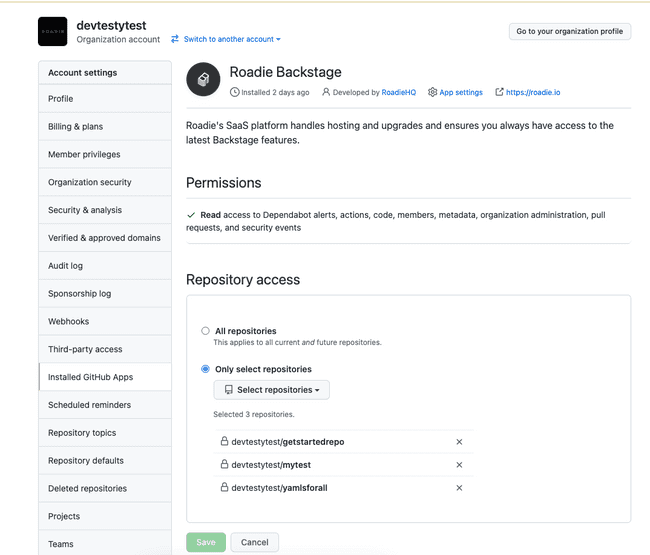Click the devtestytest organization name
650x555 pixels.
[x=111, y=25]
